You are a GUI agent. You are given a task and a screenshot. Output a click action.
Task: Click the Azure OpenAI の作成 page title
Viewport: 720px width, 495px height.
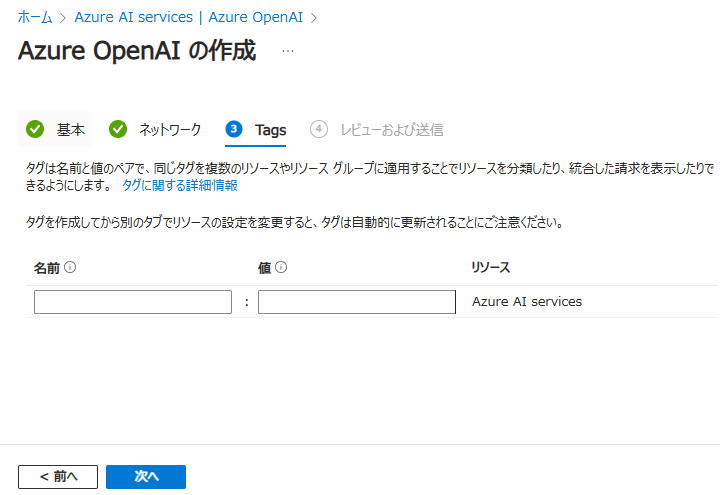(x=137, y=51)
